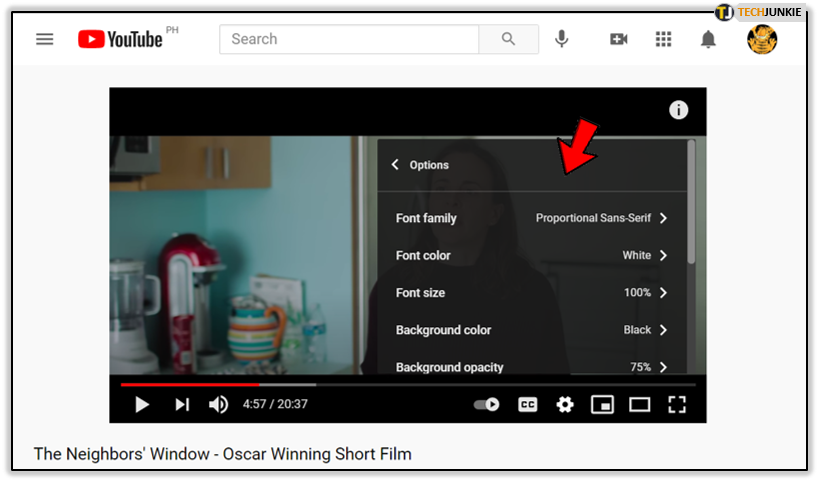Show video info card icon
Screen dimensions: 819x482
pos(678,110)
